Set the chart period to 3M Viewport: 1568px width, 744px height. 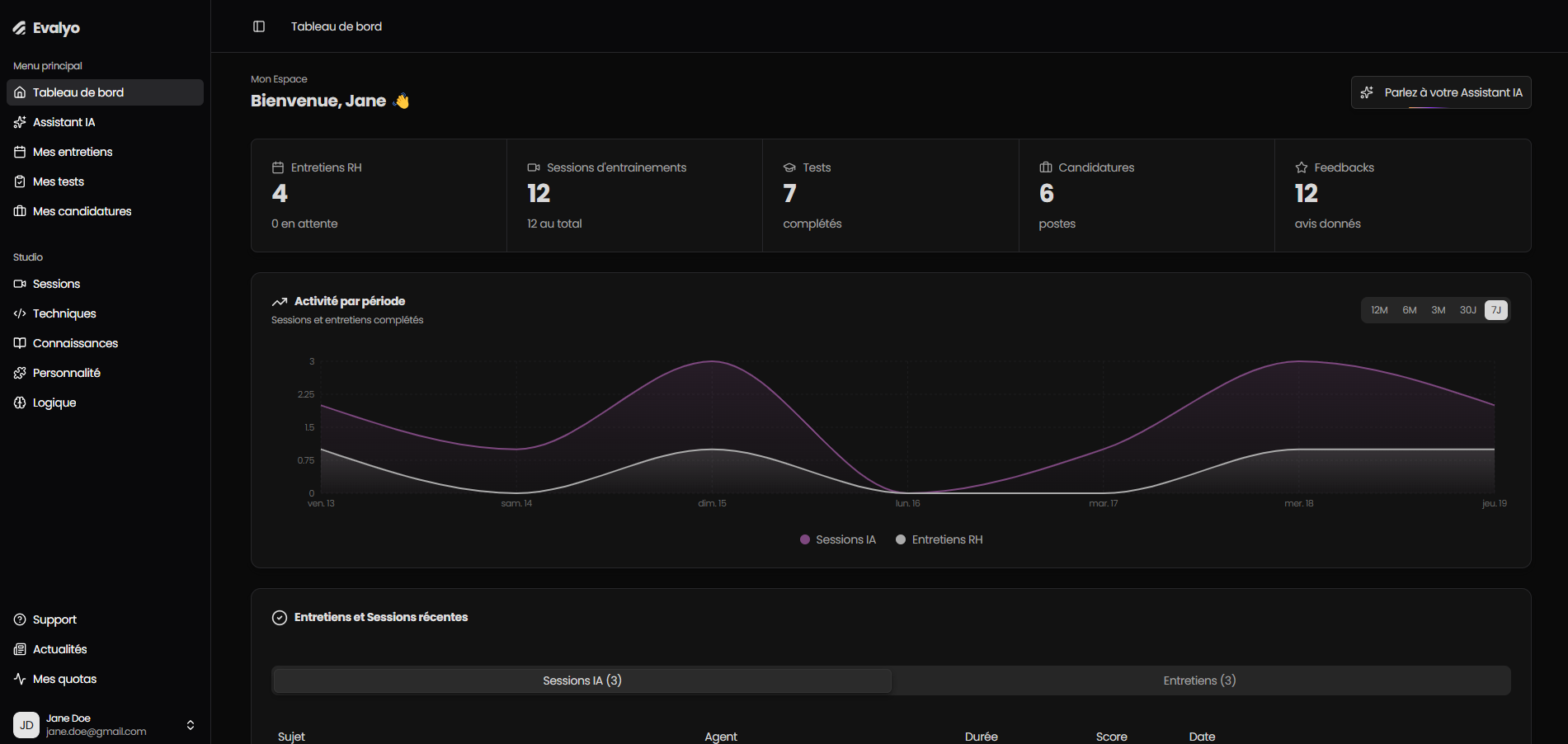1438,310
